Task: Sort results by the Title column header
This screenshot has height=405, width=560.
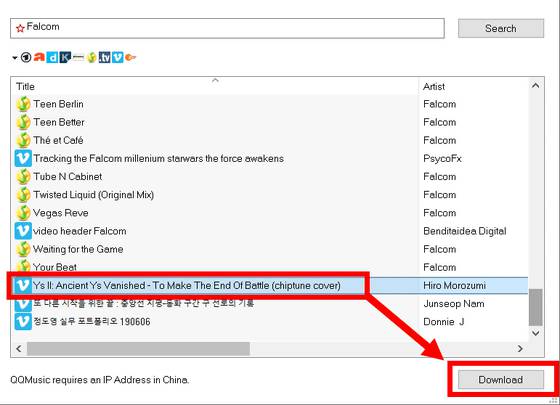Action: point(215,86)
